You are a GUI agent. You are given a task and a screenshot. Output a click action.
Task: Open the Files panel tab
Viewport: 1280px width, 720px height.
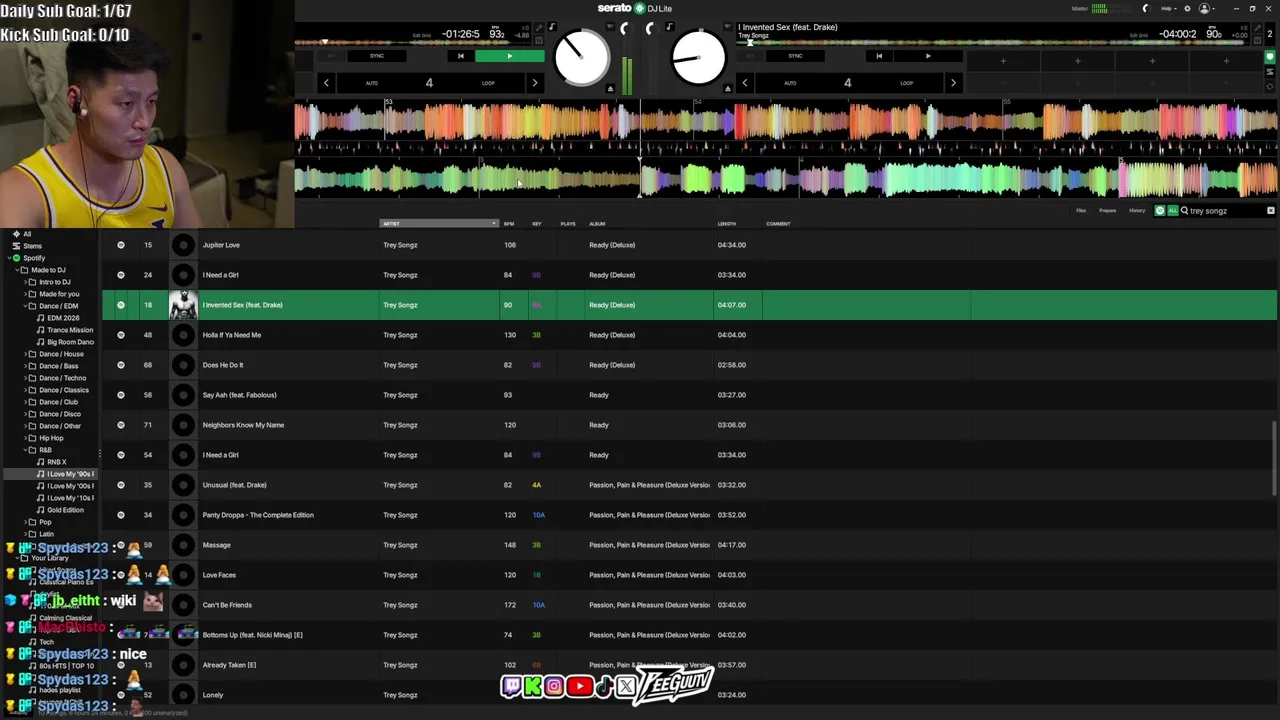point(1080,211)
